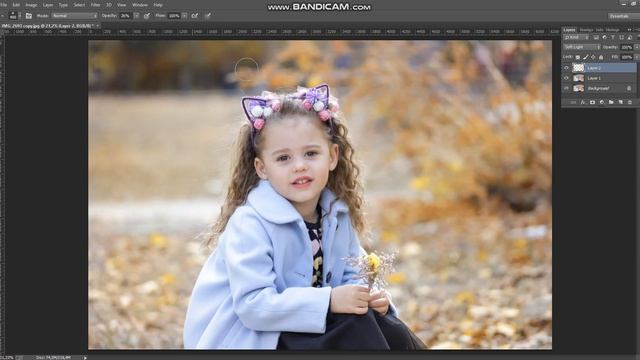Open the Filter menu
Image resolution: width=640 pixels, height=360 pixels.
coord(96,5)
